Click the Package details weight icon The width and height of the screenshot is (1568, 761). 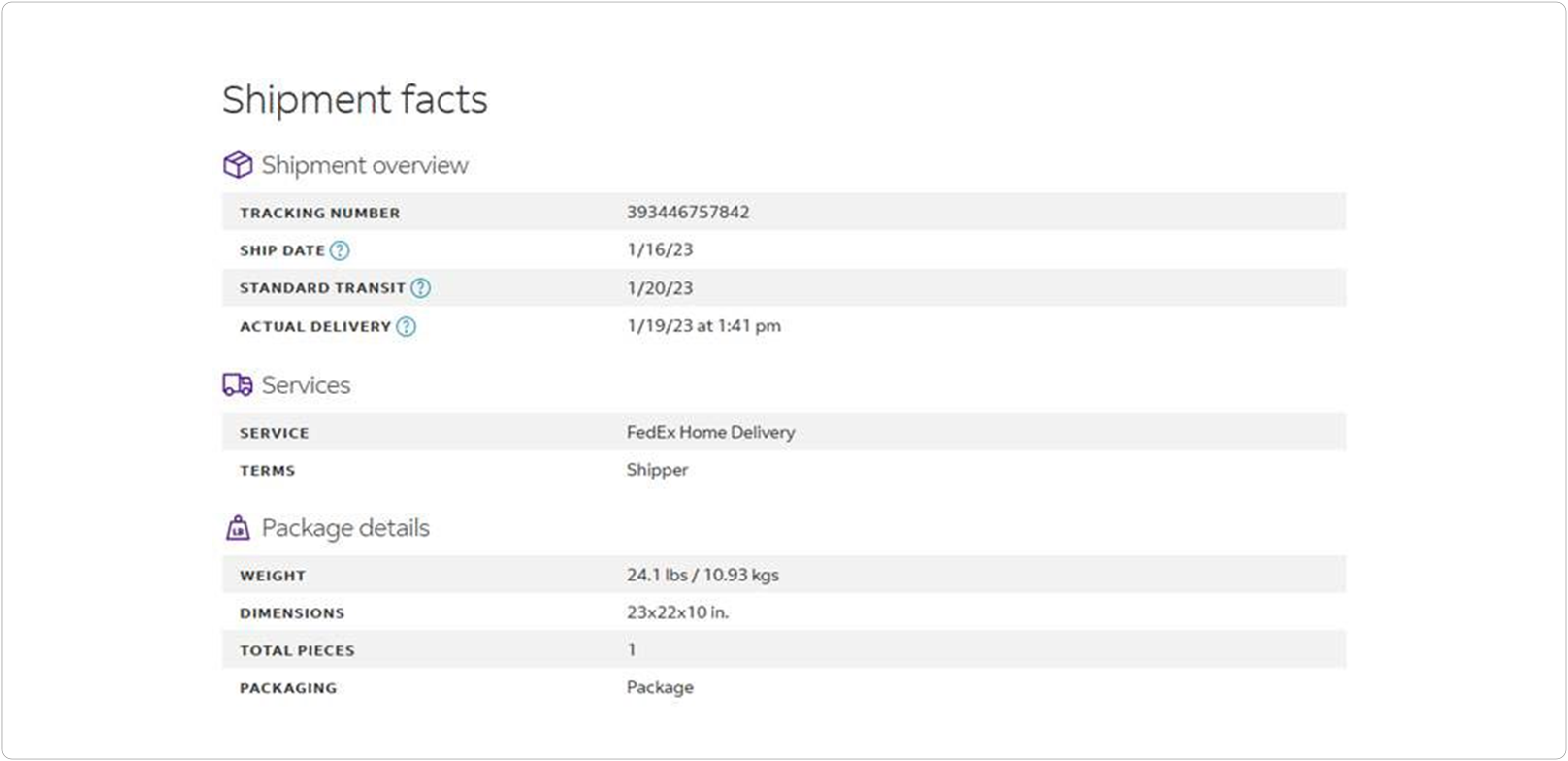coord(238,528)
